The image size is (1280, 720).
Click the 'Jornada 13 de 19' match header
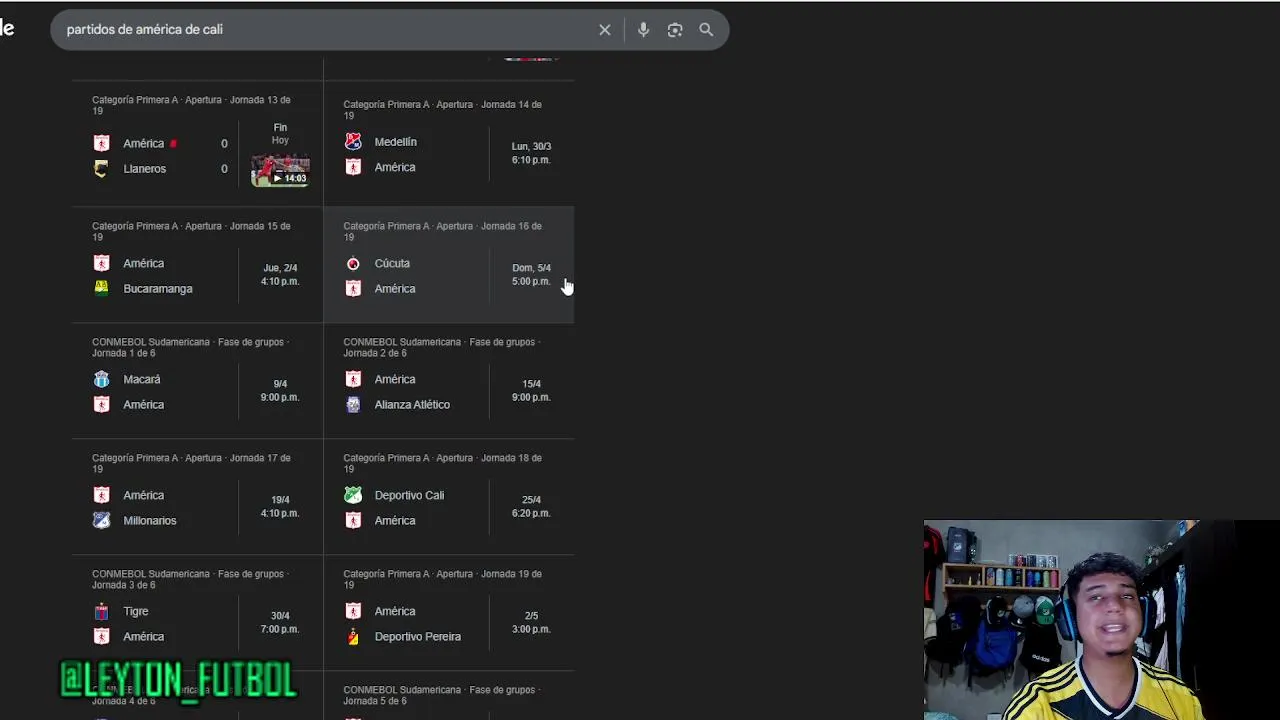(192, 105)
